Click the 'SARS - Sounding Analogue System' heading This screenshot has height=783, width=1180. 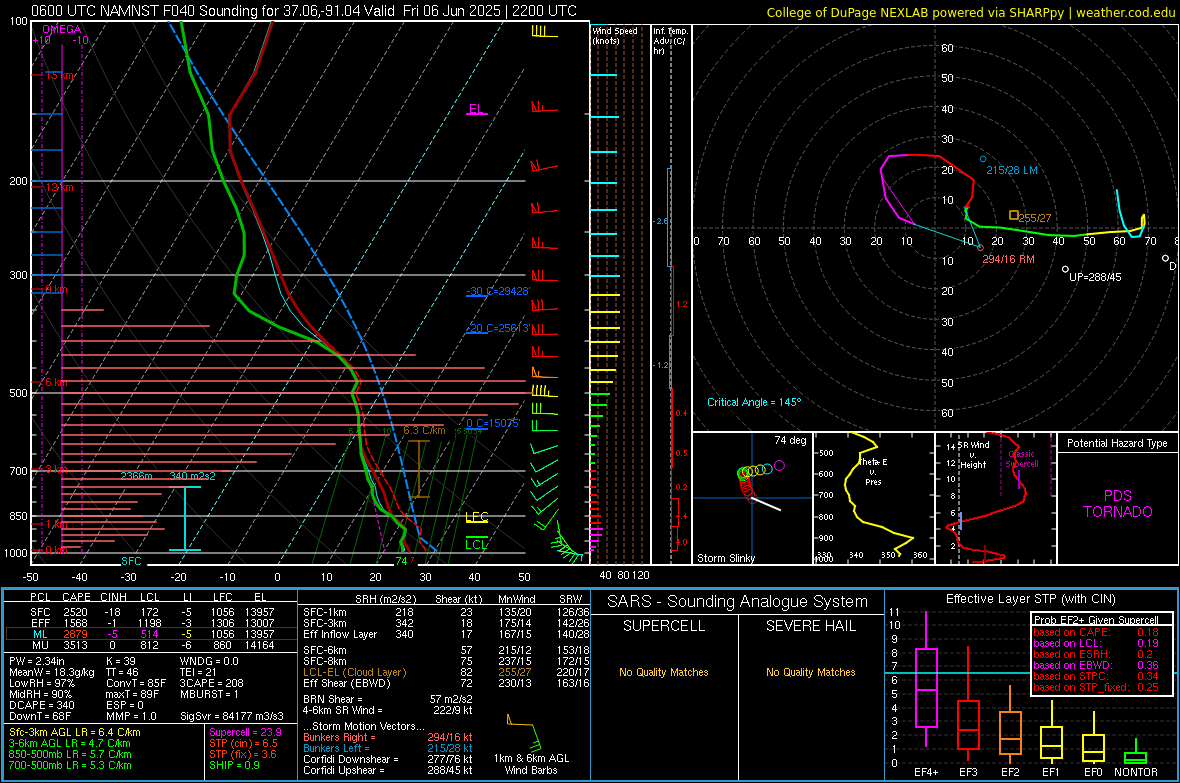tap(738, 602)
